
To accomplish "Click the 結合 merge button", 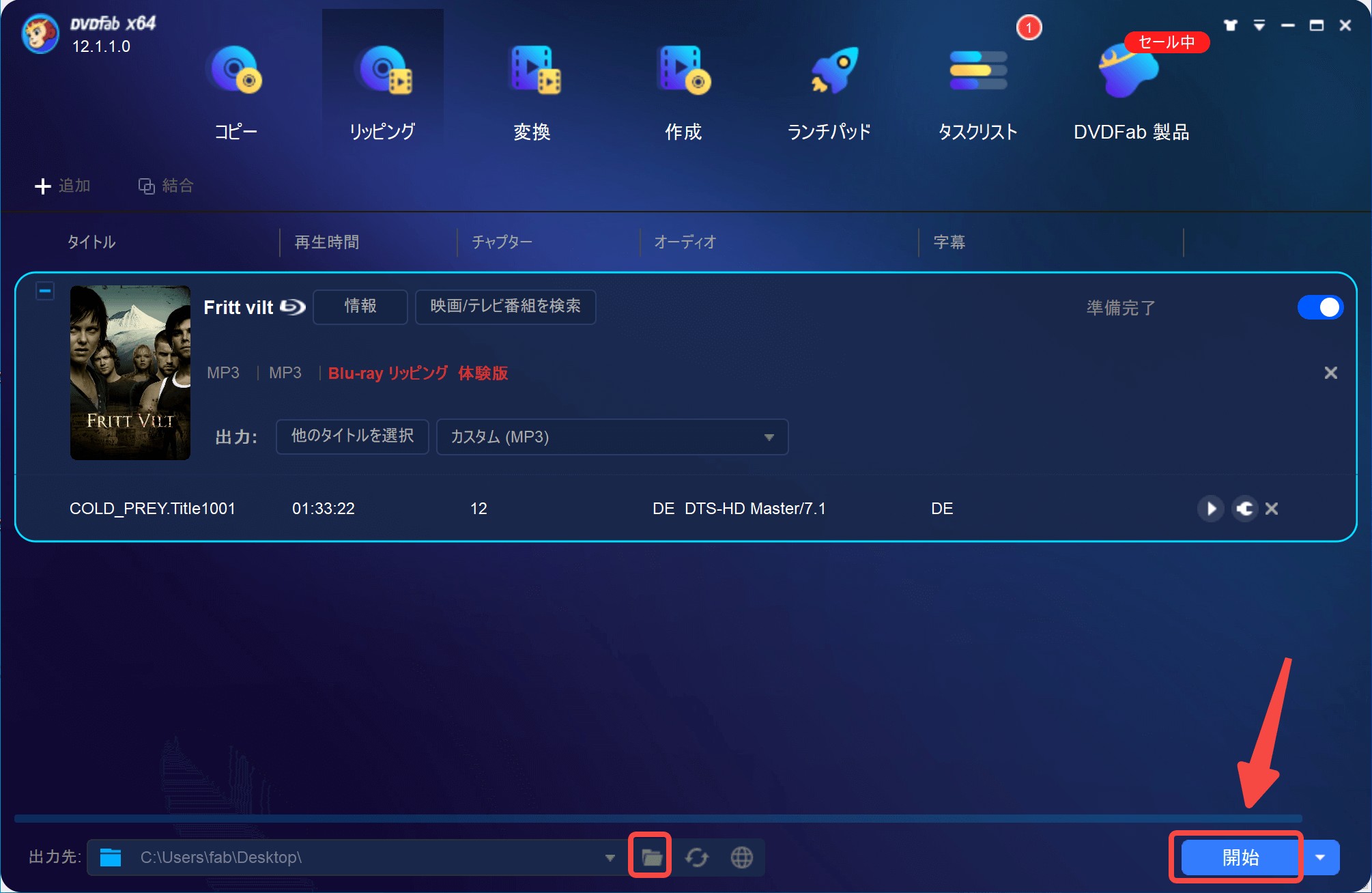I will point(166,186).
